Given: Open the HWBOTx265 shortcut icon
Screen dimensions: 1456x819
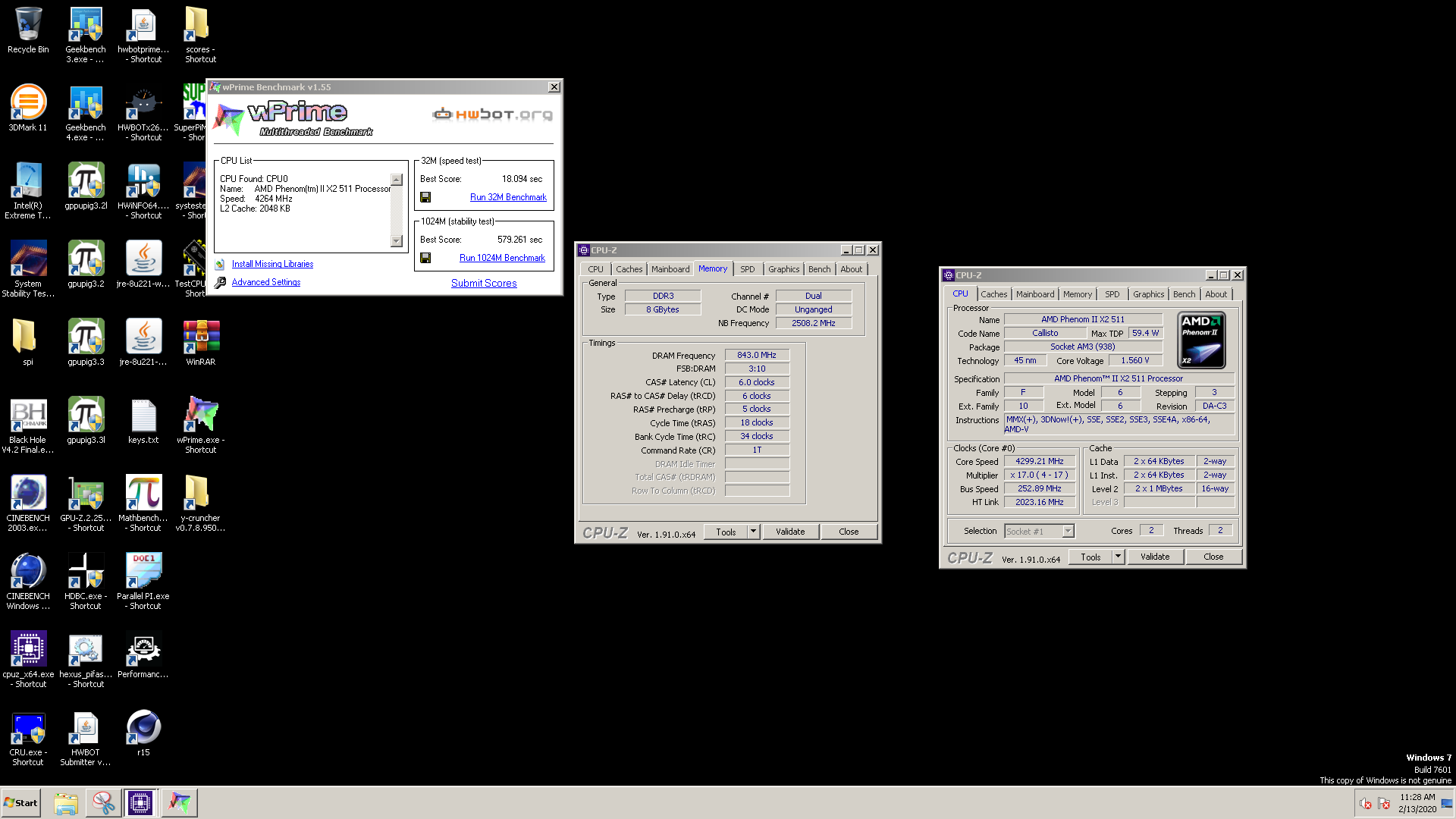Looking at the screenshot, I should (143, 113).
